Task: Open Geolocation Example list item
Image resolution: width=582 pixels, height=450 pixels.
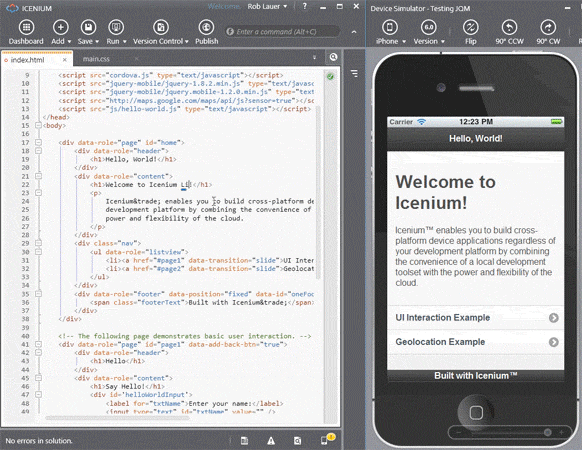Action: [x=475, y=342]
